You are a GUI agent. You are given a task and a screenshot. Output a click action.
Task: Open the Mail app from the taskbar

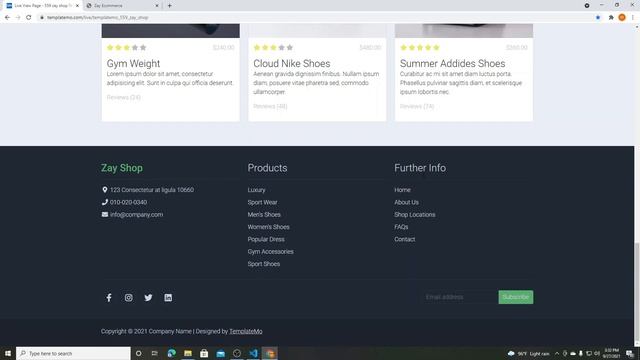(x=220, y=353)
